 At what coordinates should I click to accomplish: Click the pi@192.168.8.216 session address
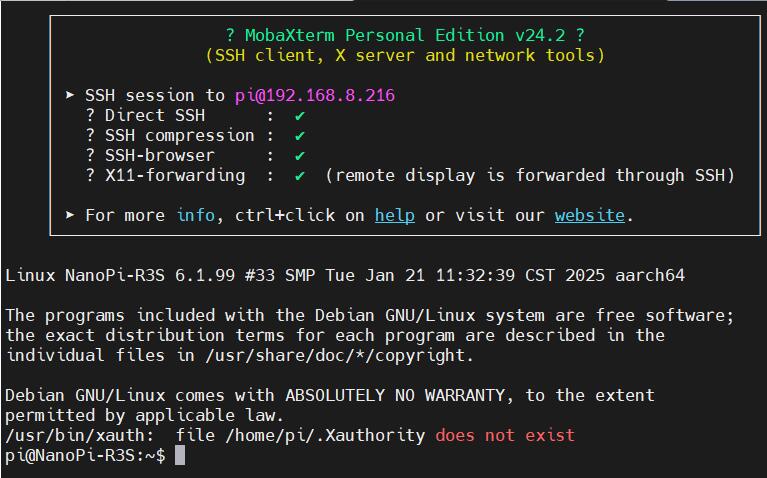pyautogui.click(x=315, y=95)
